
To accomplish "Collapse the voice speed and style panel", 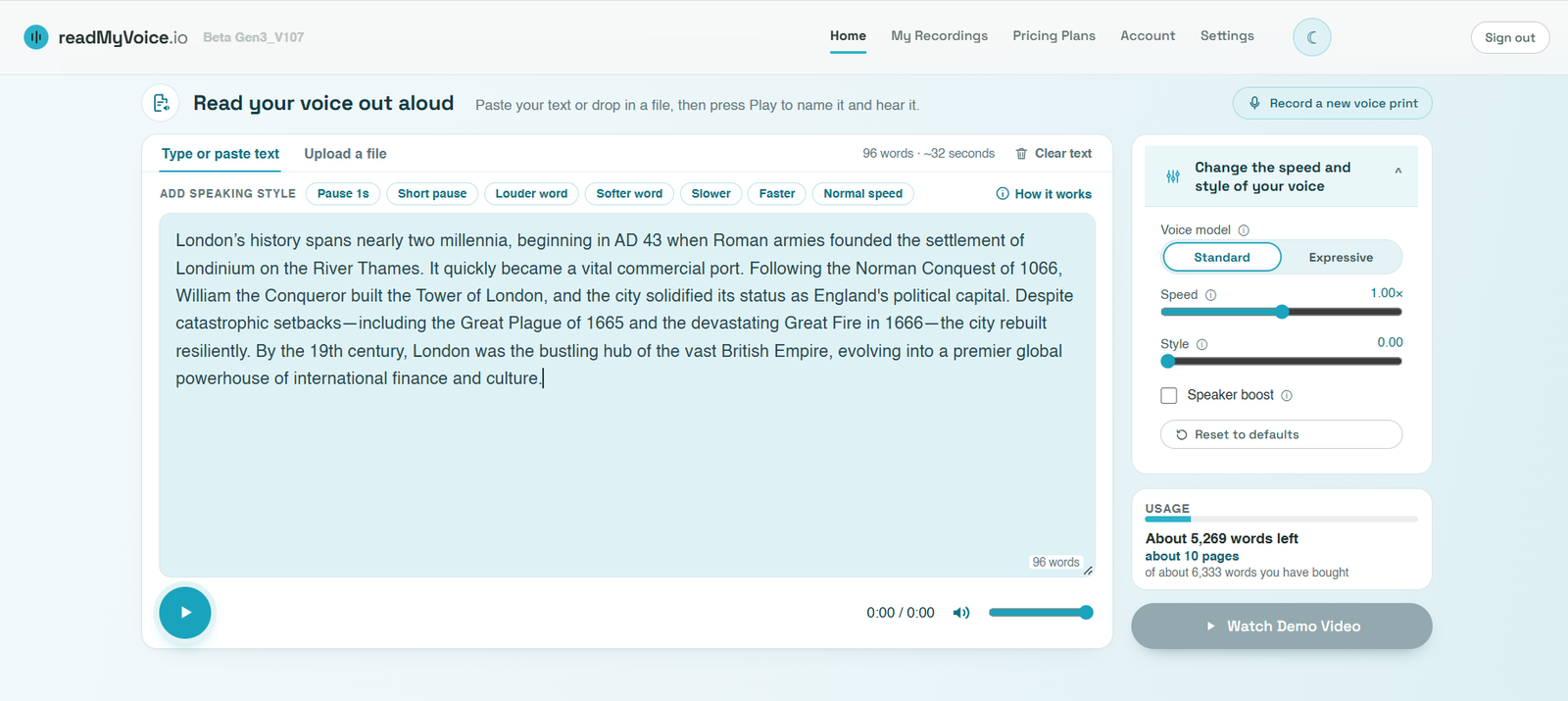I will (1398, 171).
